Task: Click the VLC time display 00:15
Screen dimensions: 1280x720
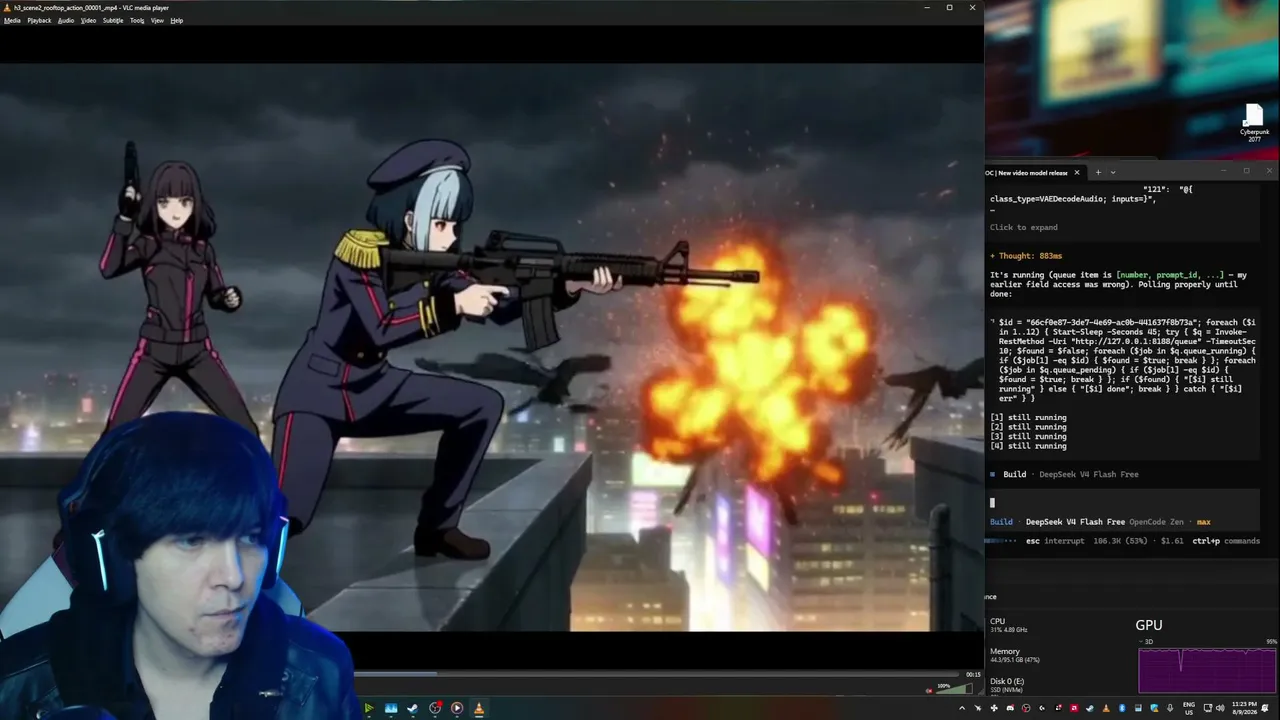Action: [973, 674]
